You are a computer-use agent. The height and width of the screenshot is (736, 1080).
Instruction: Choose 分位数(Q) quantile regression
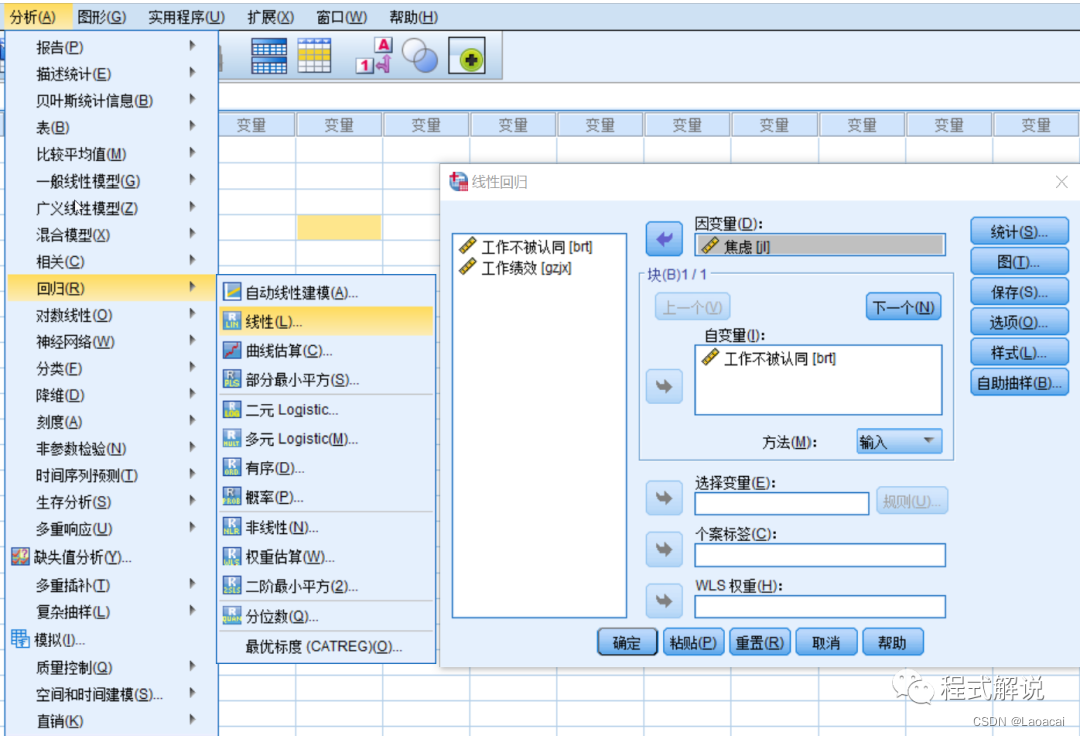[326, 616]
